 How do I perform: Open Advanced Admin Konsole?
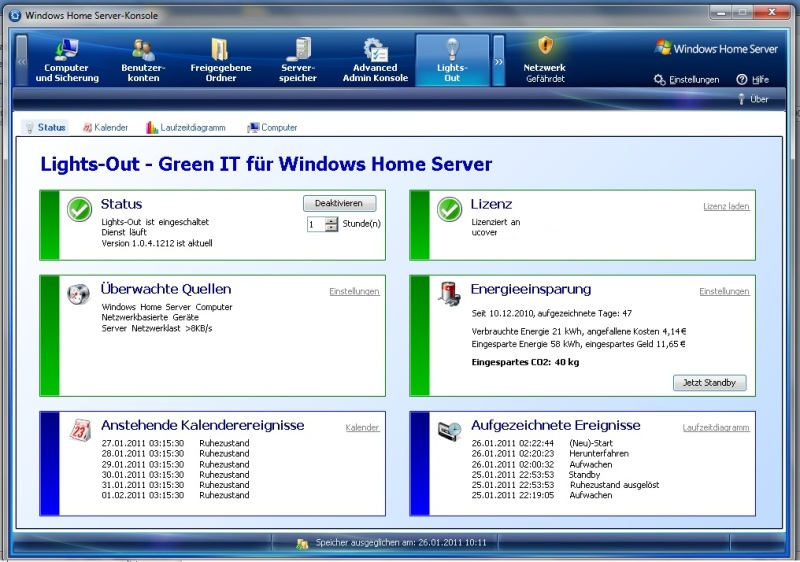375,61
